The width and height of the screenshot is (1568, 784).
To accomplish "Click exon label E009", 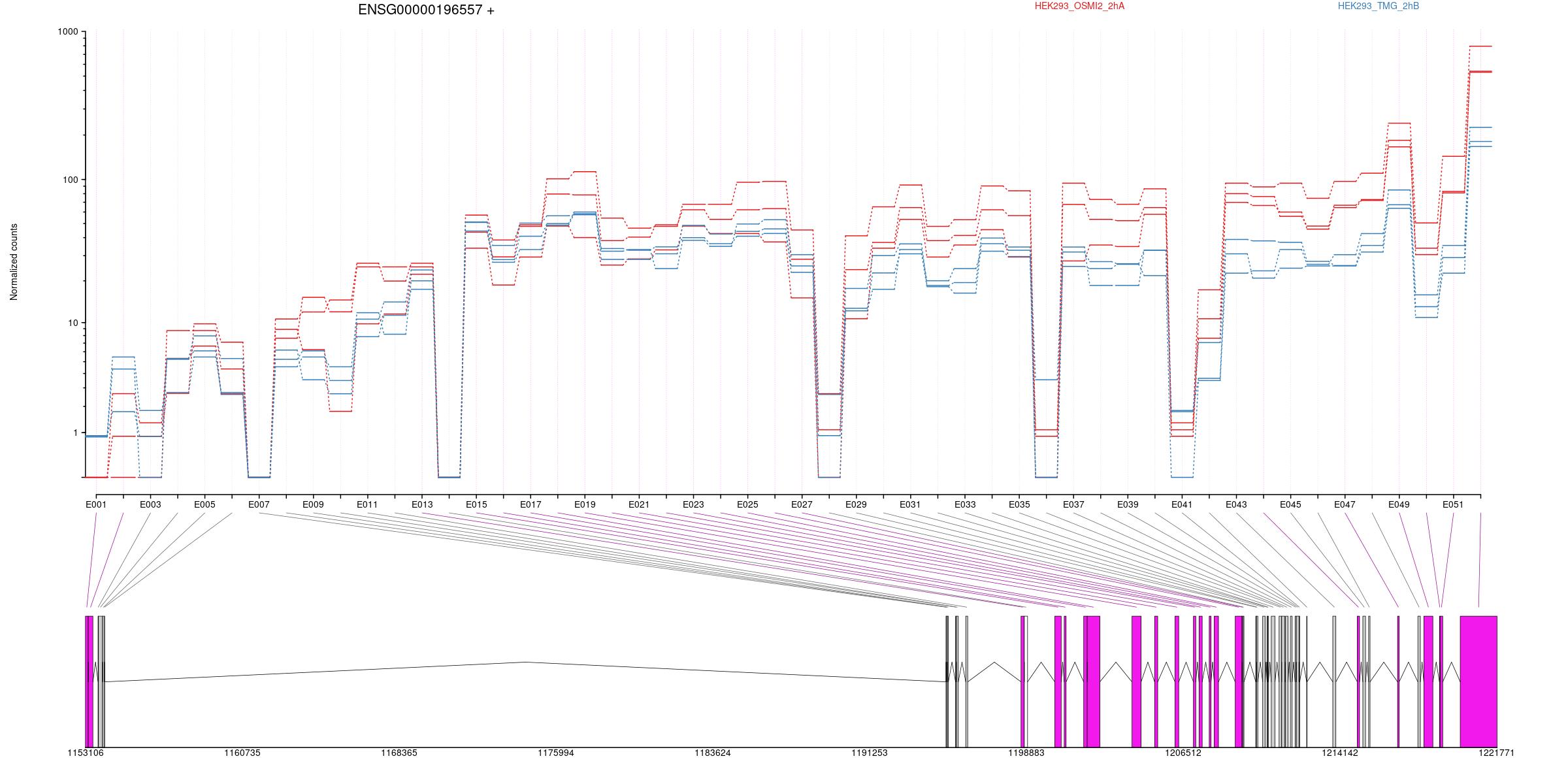I will (x=313, y=504).
